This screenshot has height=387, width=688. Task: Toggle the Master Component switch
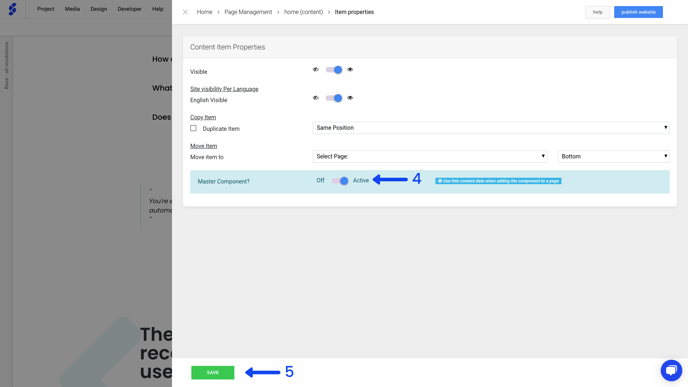point(340,181)
